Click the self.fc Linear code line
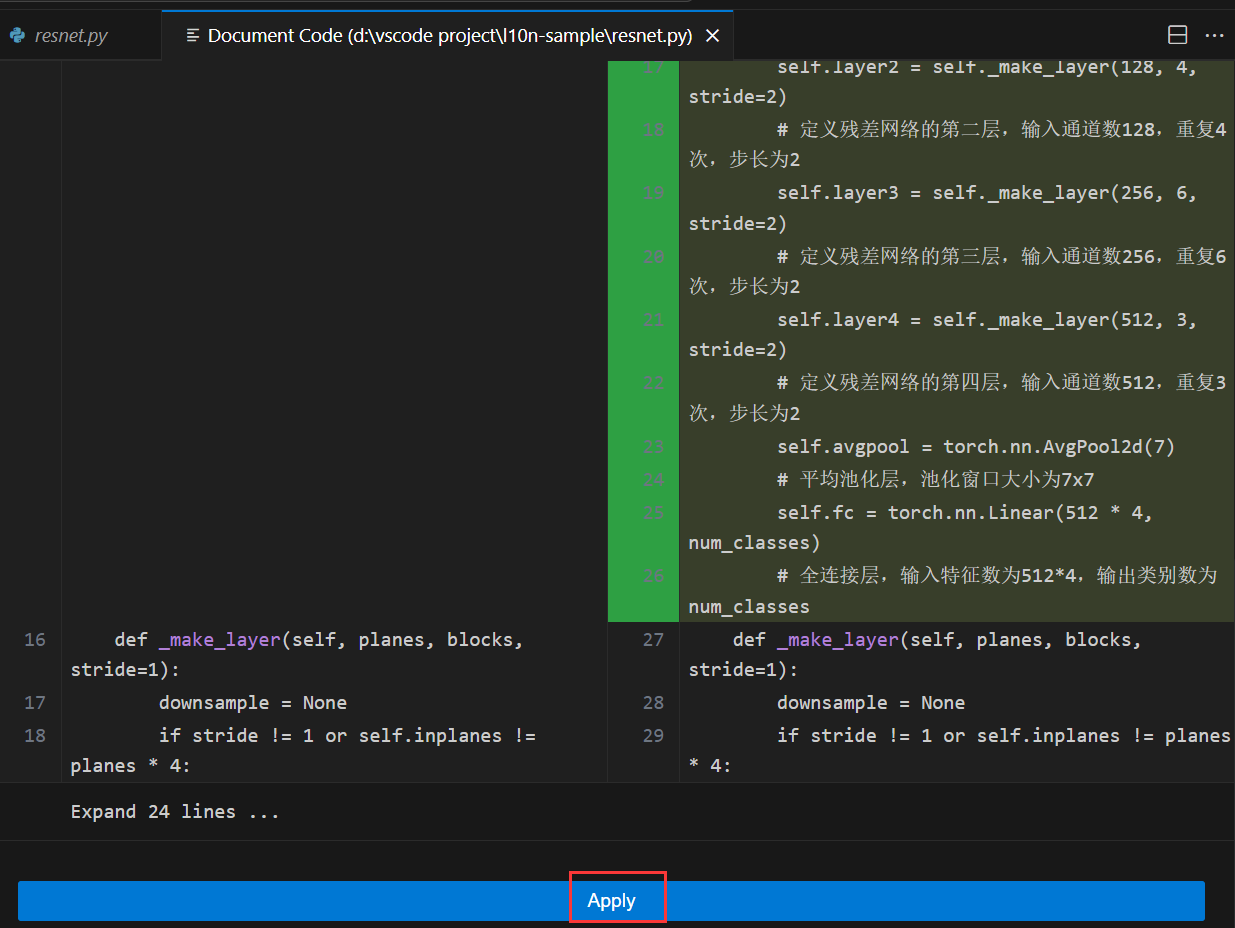 (964, 513)
